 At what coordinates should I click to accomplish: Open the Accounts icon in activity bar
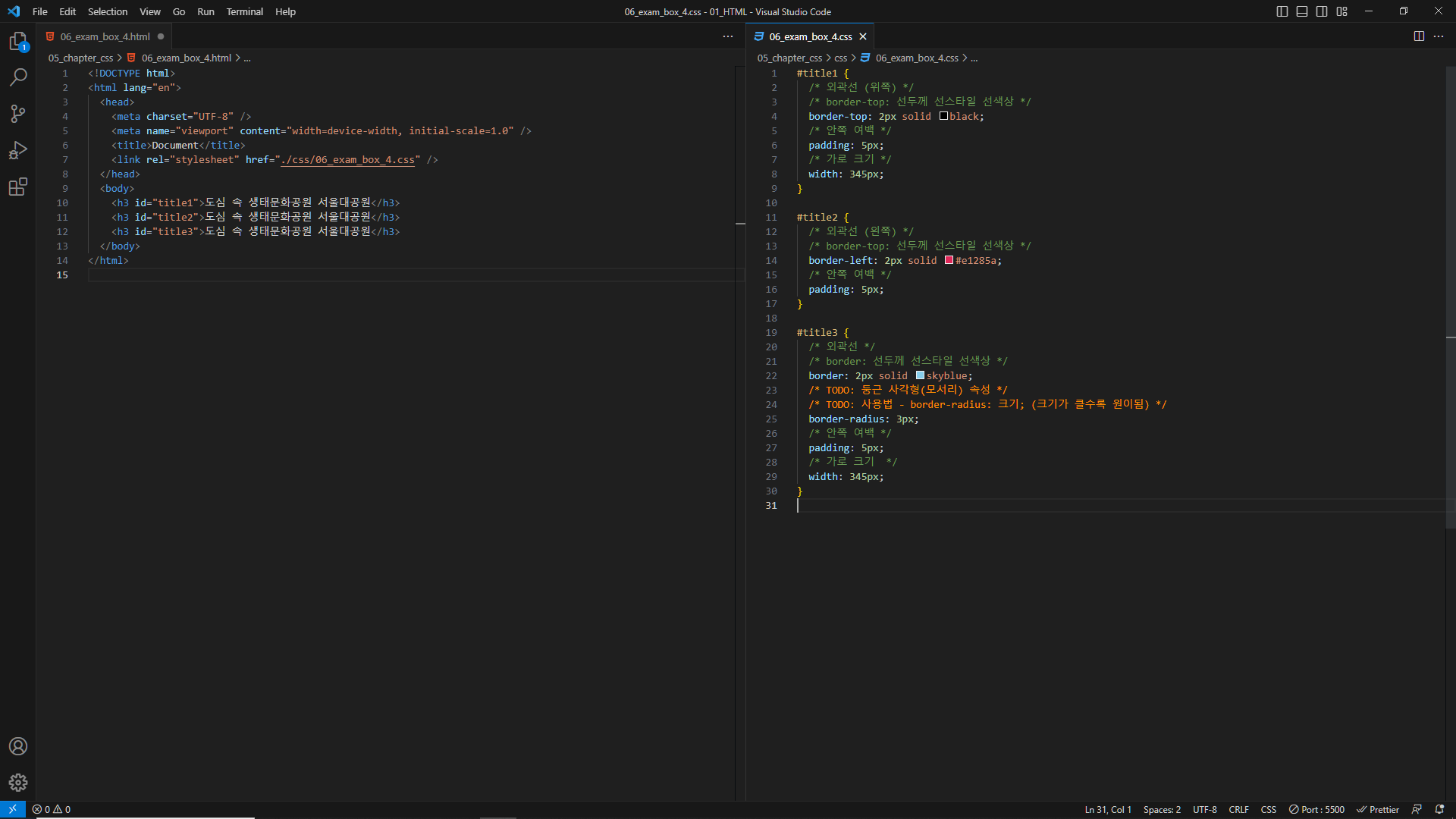(18, 746)
